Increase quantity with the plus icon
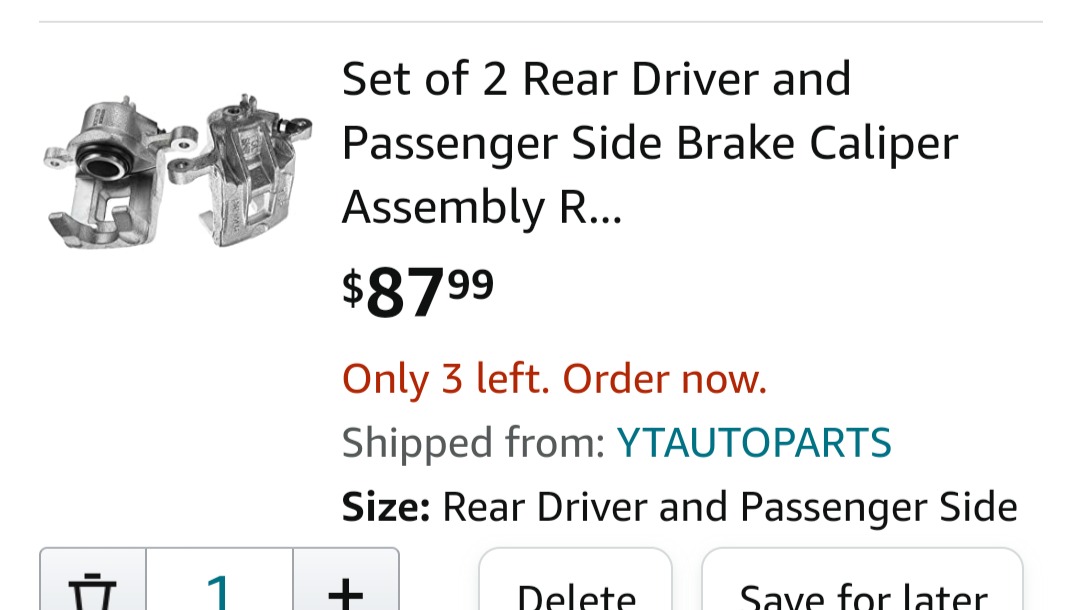Viewport: 1080px width, 610px height. click(x=345, y=588)
